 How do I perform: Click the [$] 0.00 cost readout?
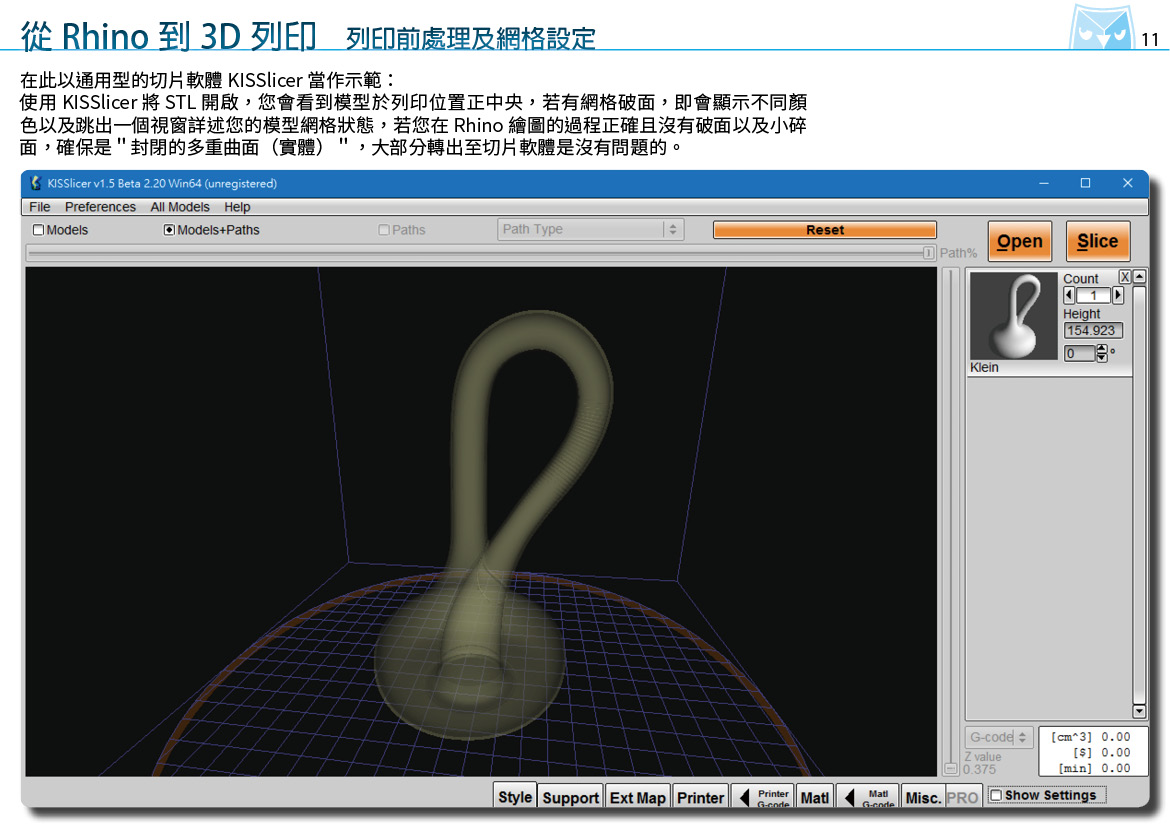point(1101,752)
